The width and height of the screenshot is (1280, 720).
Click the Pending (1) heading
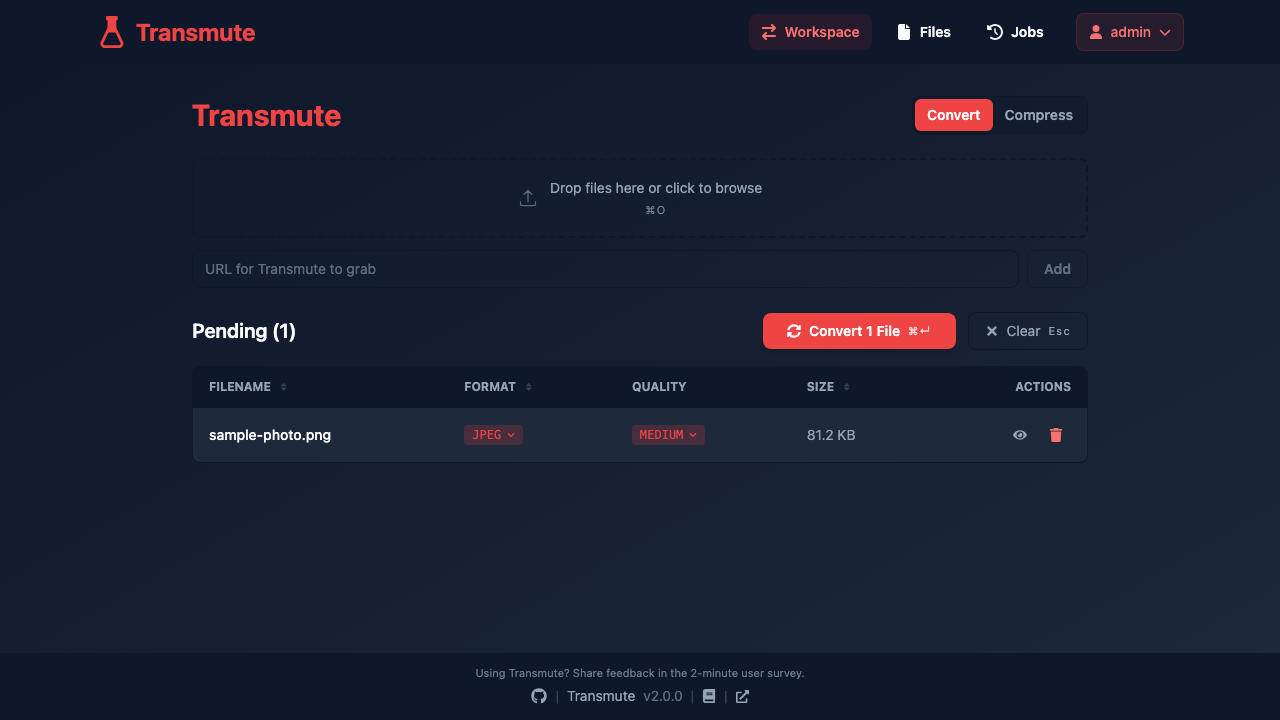click(x=244, y=331)
